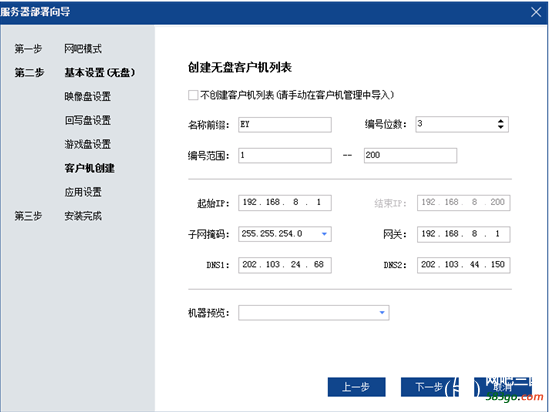Click the 机器预览 label
The width and height of the screenshot is (549, 412).
(x=209, y=313)
